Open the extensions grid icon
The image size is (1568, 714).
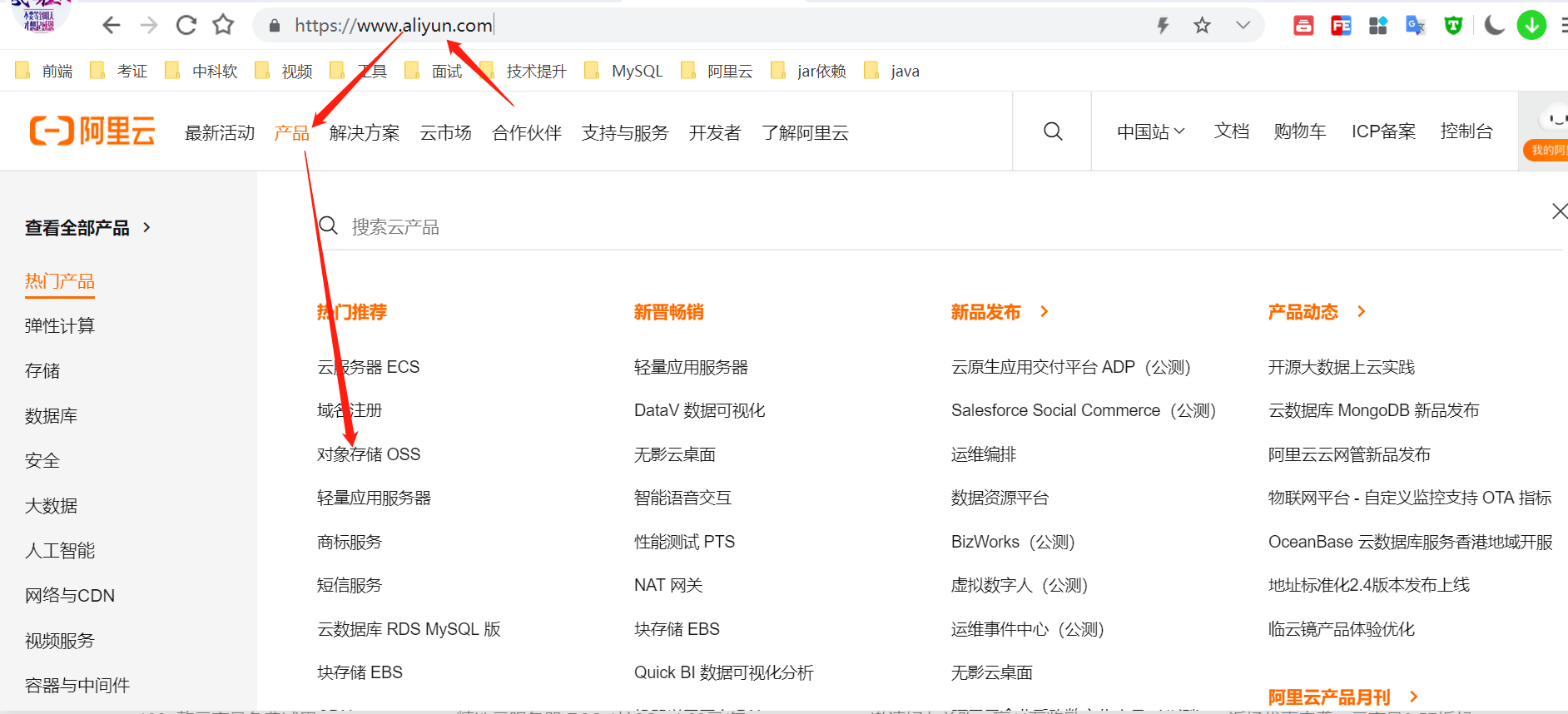(x=1378, y=26)
